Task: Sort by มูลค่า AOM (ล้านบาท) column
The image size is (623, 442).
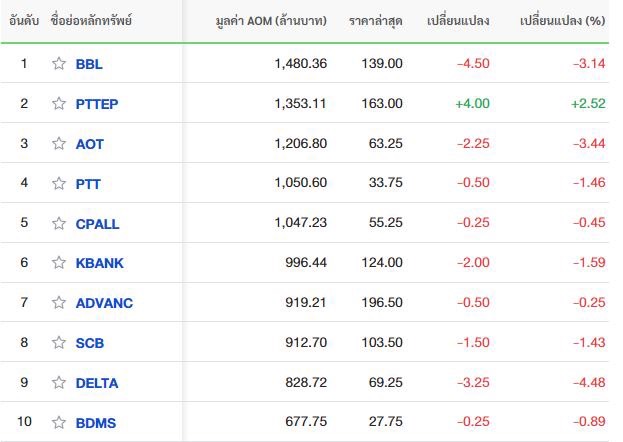Action: pyautogui.click(x=271, y=21)
